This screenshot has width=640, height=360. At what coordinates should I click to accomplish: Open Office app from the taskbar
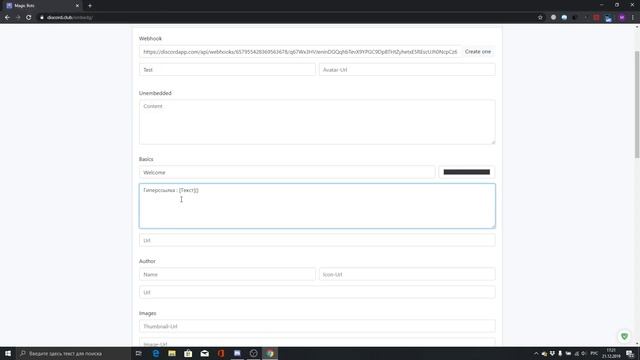coord(221,353)
